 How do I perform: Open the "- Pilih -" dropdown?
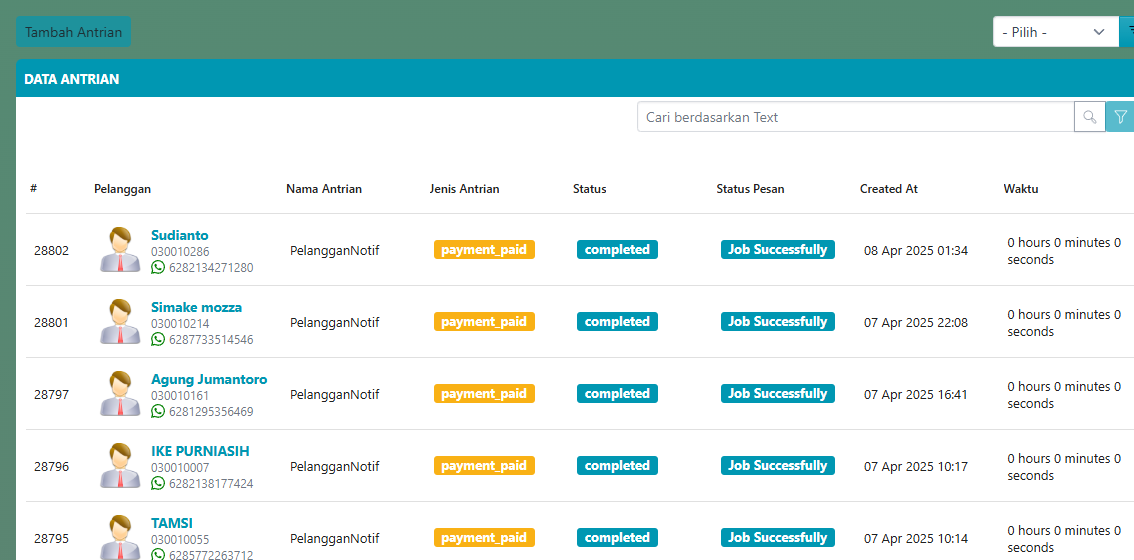tap(1055, 32)
